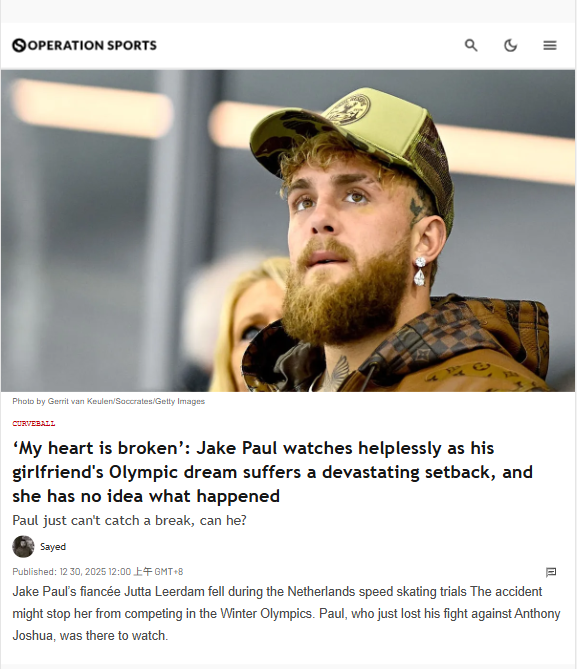Viewport: 577px width, 669px height.
Task: Click the Published date timestamp
Action: (x=98, y=572)
